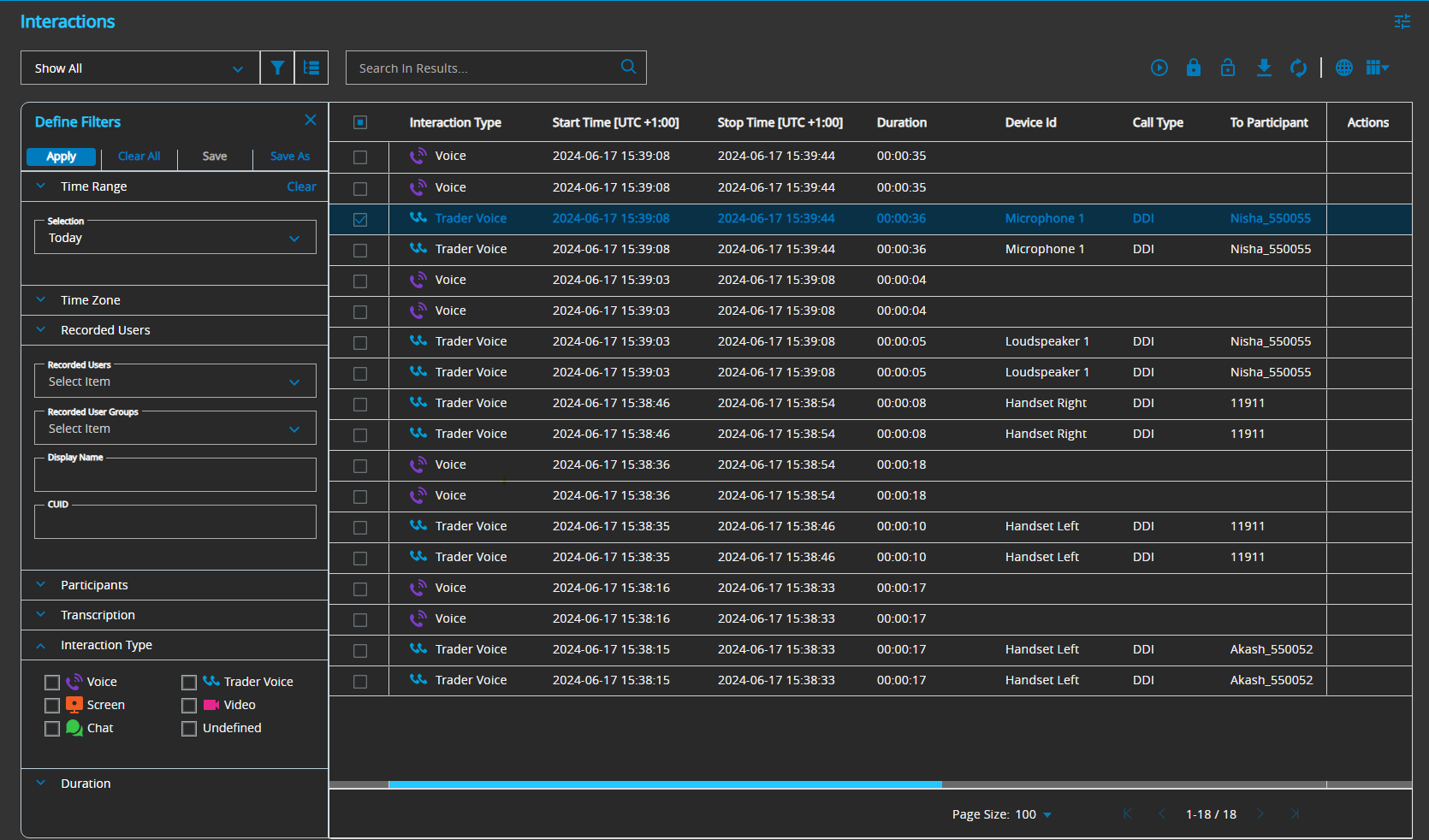Screen dimensions: 1429x840
Task: Click the search magnifier icon
Action: [x=628, y=67]
